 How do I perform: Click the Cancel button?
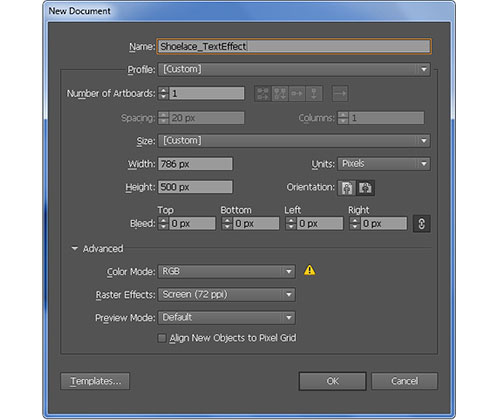point(404,381)
